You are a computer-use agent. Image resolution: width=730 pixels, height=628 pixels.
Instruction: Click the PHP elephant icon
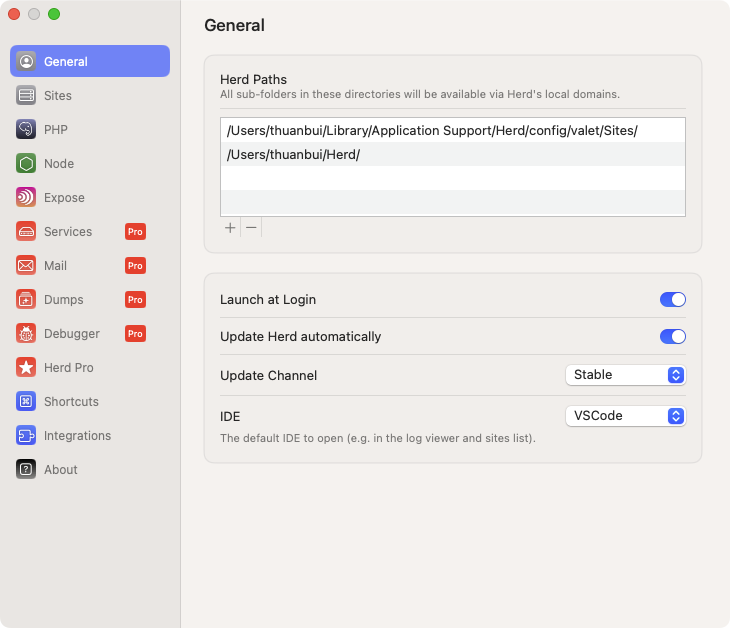click(x=26, y=130)
